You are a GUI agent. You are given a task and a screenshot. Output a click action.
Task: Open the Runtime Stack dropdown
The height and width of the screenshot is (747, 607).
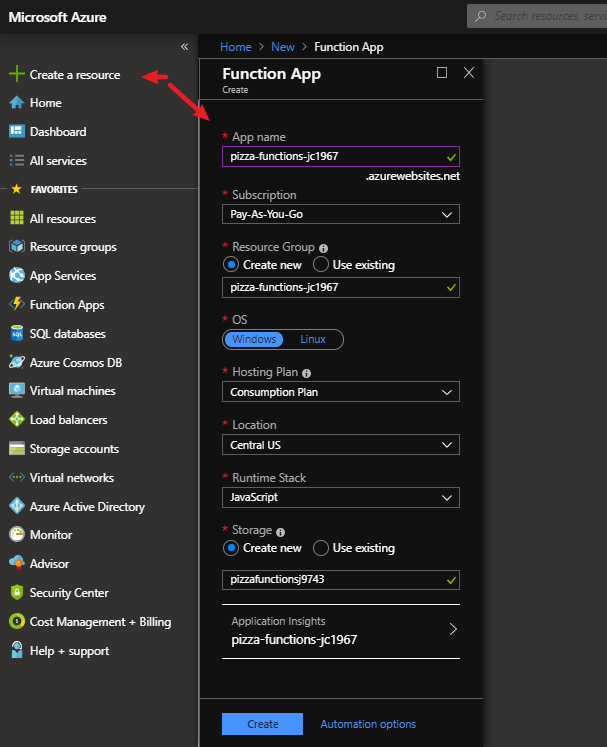coord(341,497)
